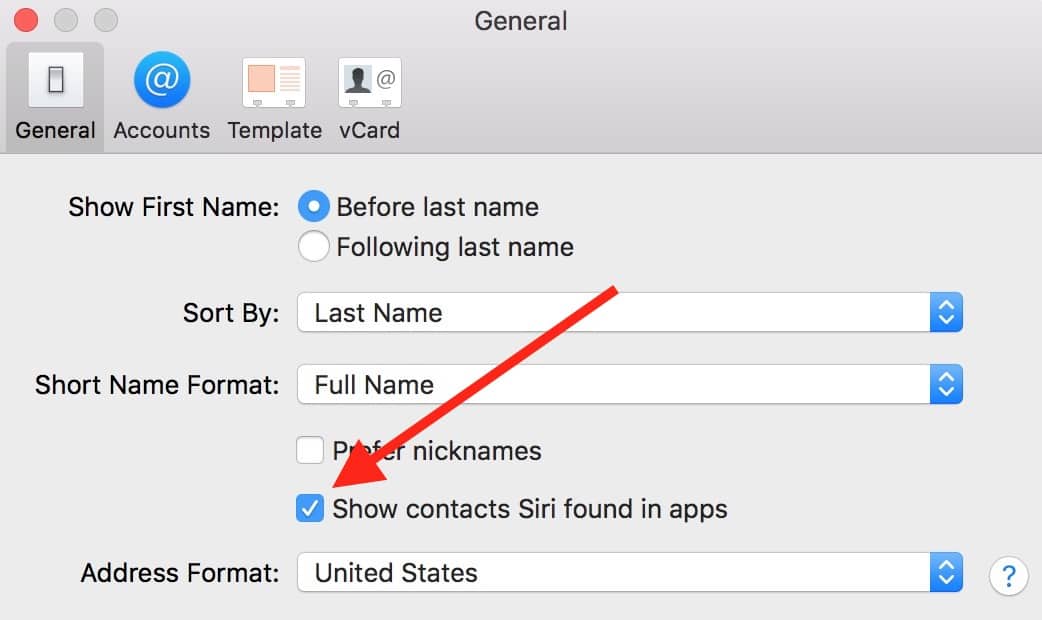Screen dimensions: 1042x620
Task: Close the General preferences window
Action: click(26, 20)
